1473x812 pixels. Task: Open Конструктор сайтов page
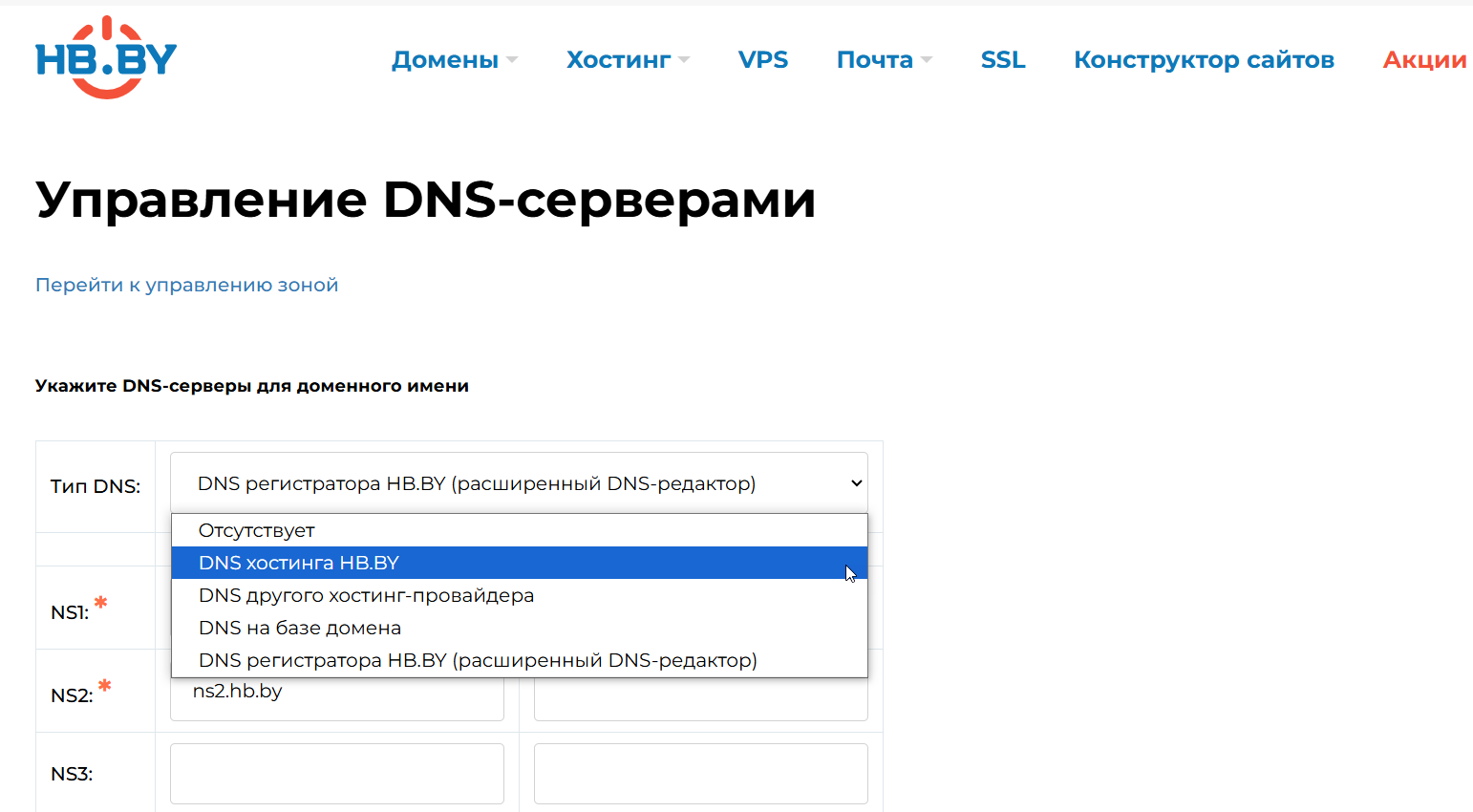(x=1204, y=60)
